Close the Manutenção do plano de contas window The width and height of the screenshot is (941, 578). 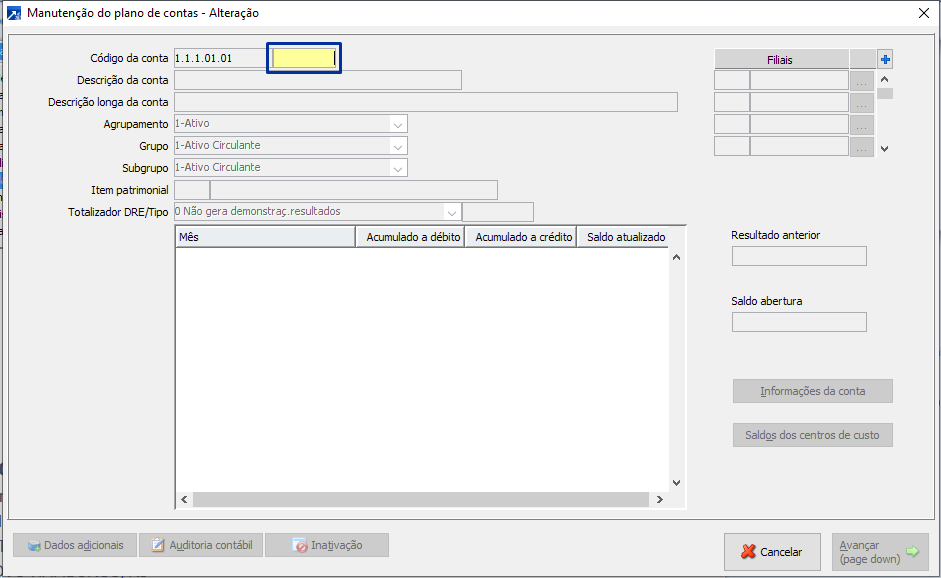click(x=924, y=13)
